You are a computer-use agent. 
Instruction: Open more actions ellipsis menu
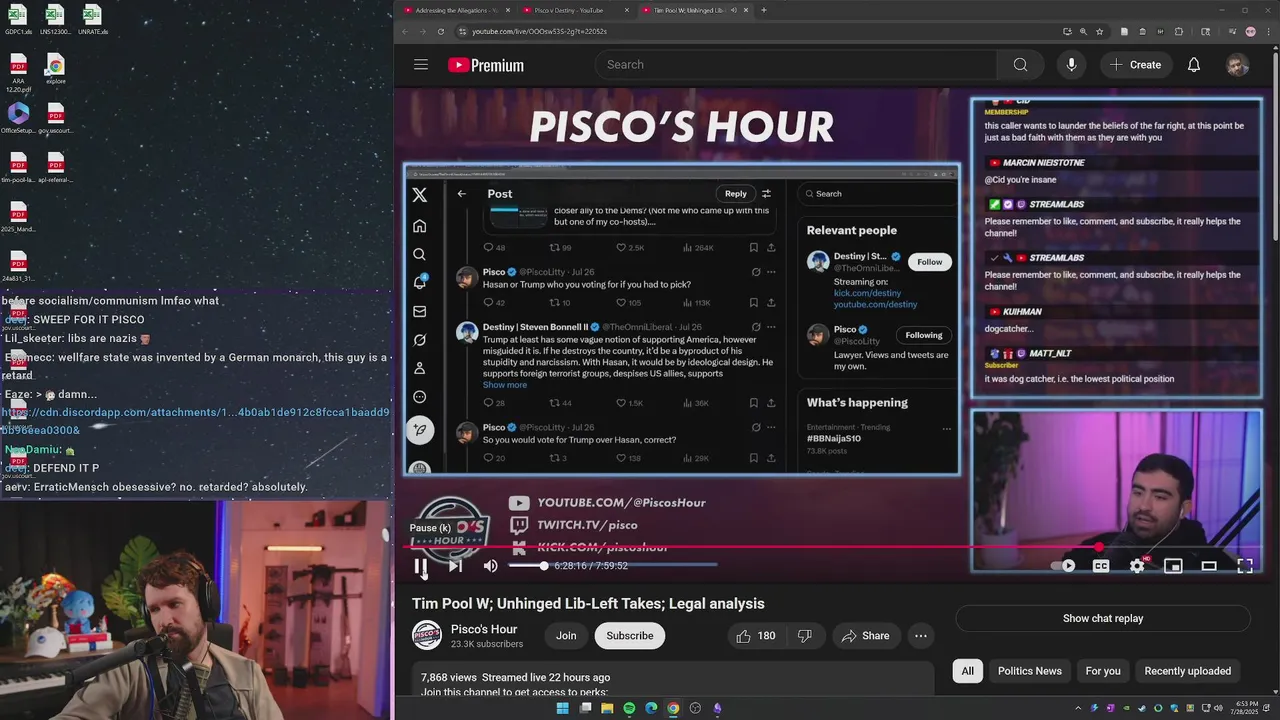(x=921, y=636)
